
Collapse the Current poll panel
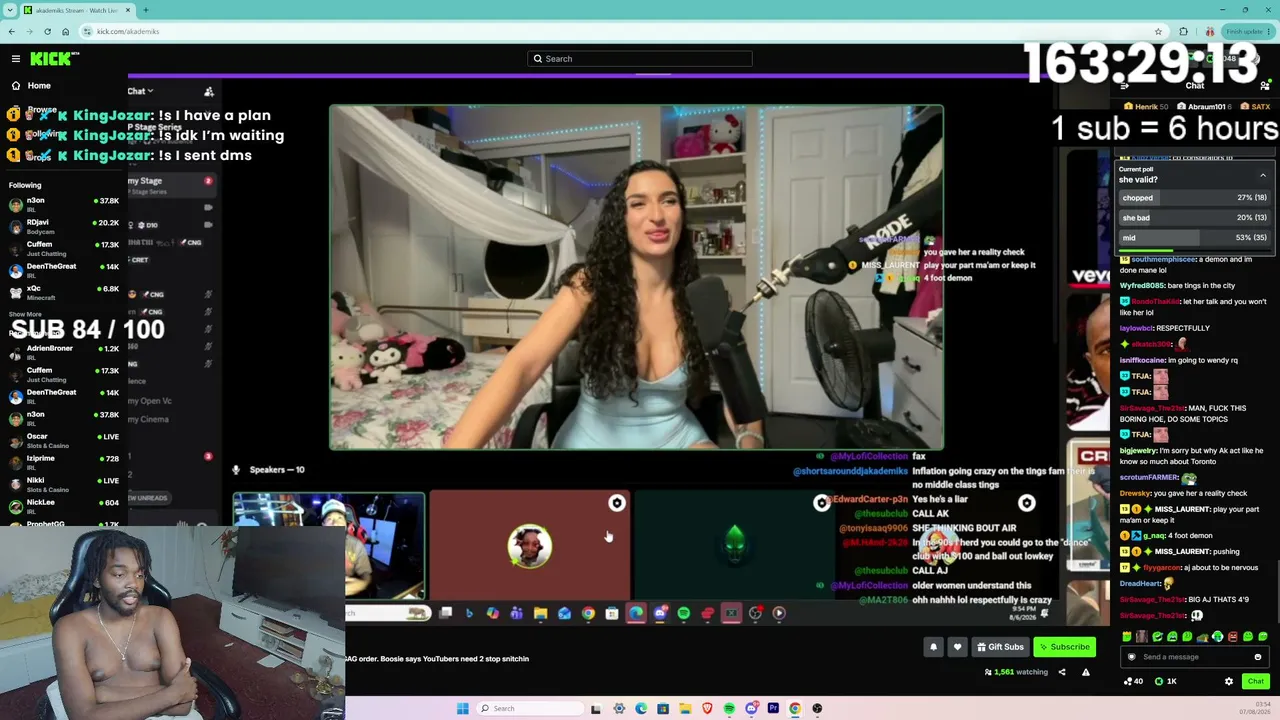1263,175
